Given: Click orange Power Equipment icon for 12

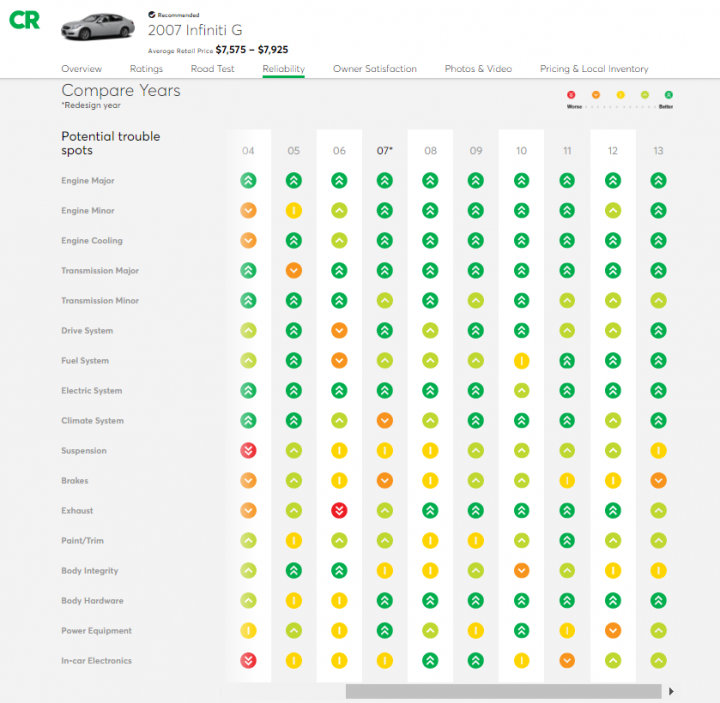Looking at the screenshot, I should coord(613,630).
